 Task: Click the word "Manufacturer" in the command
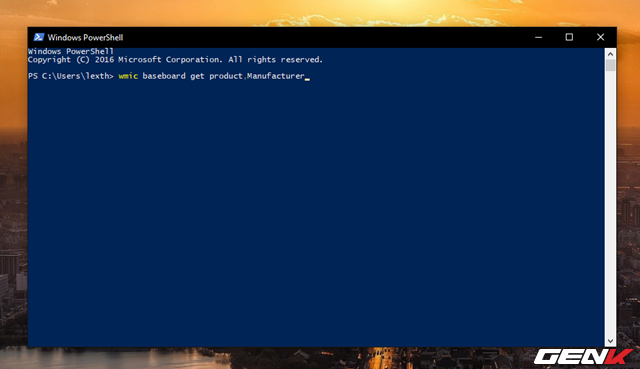click(276, 76)
